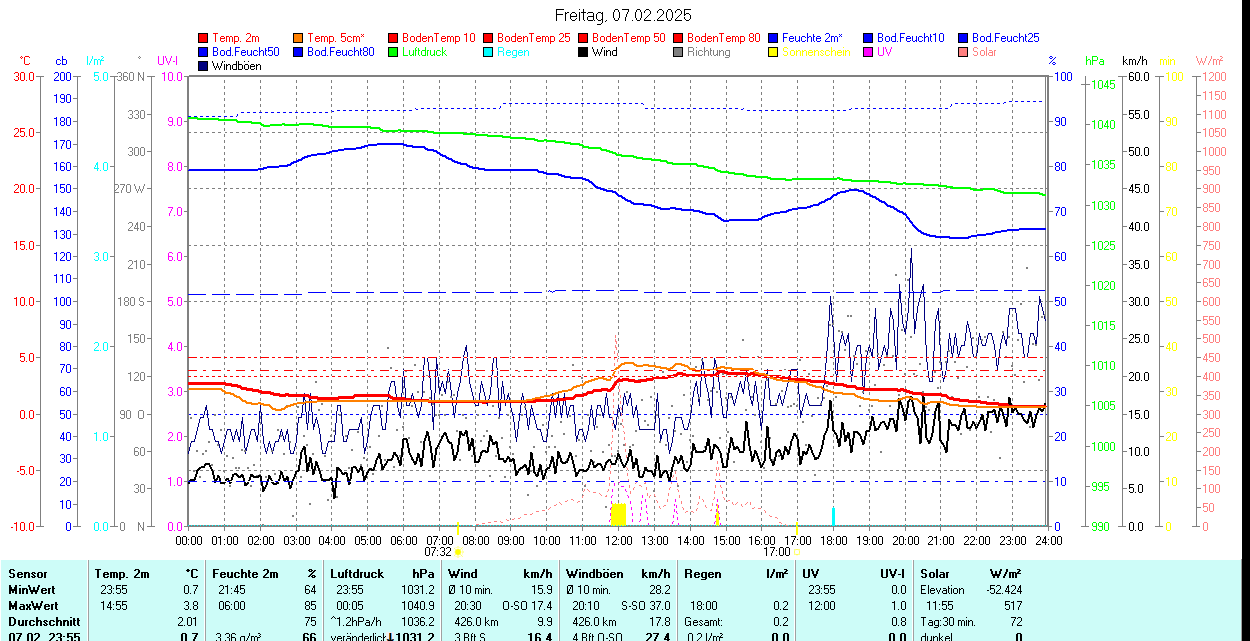This screenshot has height=641, width=1250.
Task: Click the Windböen column header in table
Action: click(594, 574)
